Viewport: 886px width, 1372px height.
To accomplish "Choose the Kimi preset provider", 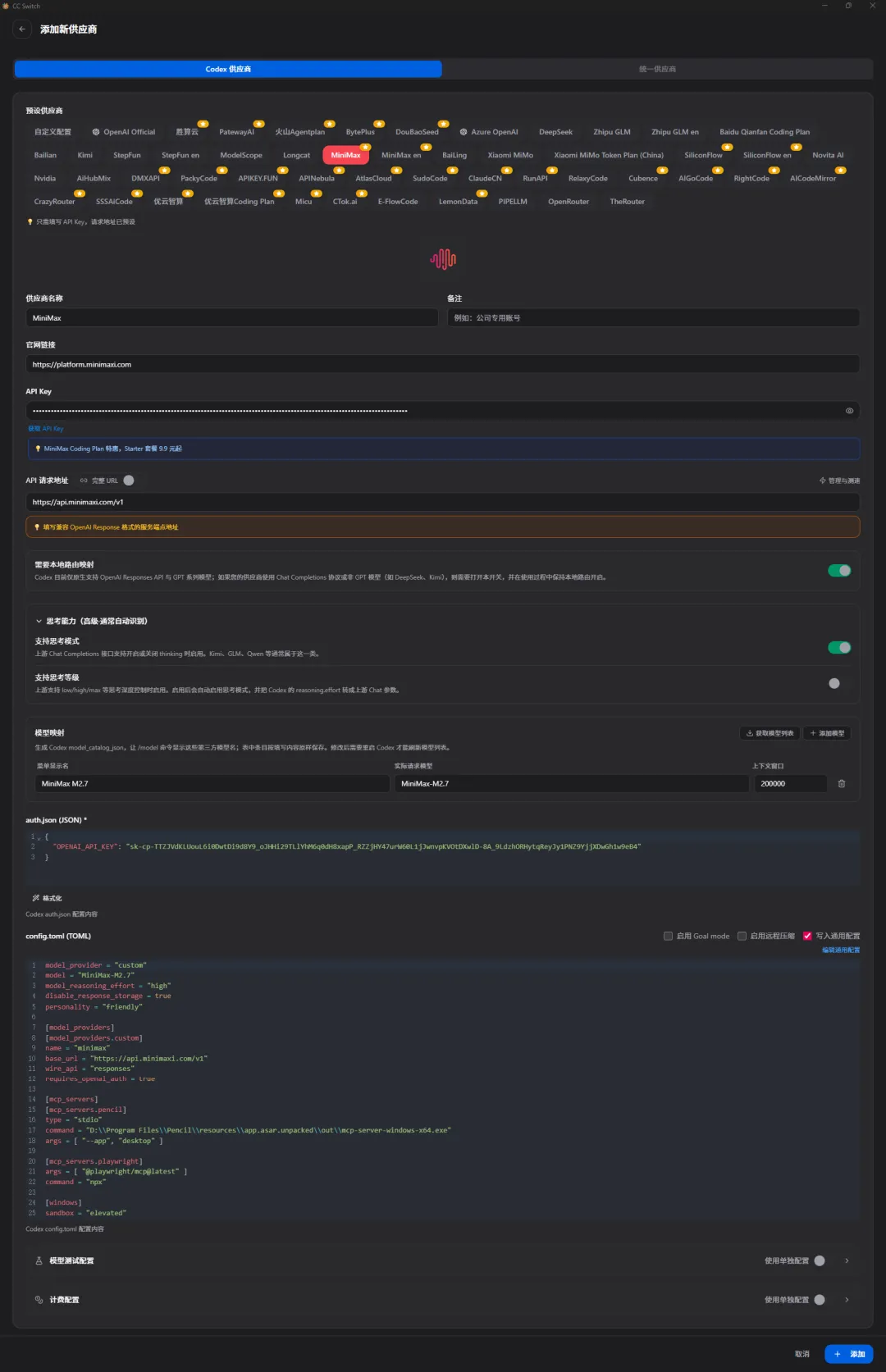I will pyautogui.click(x=85, y=155).
